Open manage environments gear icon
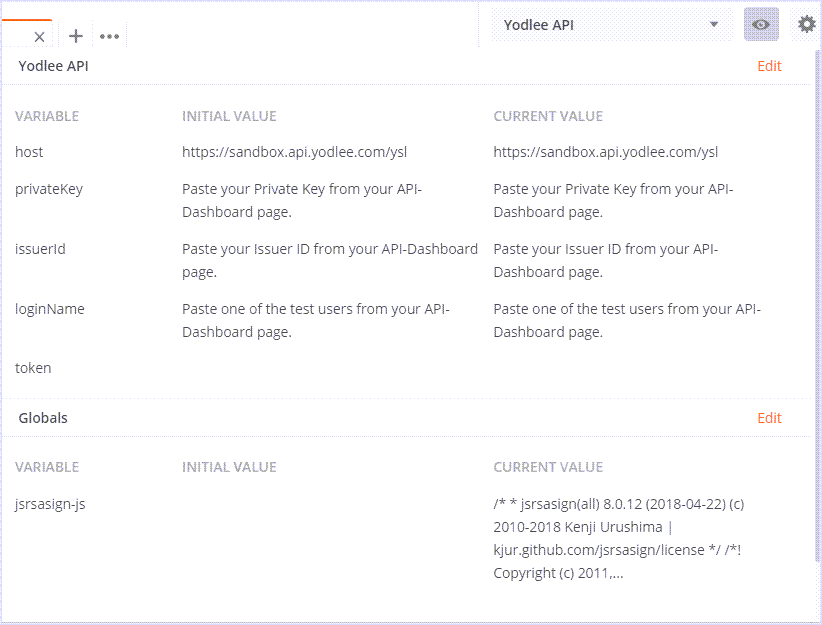This screenshot has height=625, width=822. tap(807, 25)
